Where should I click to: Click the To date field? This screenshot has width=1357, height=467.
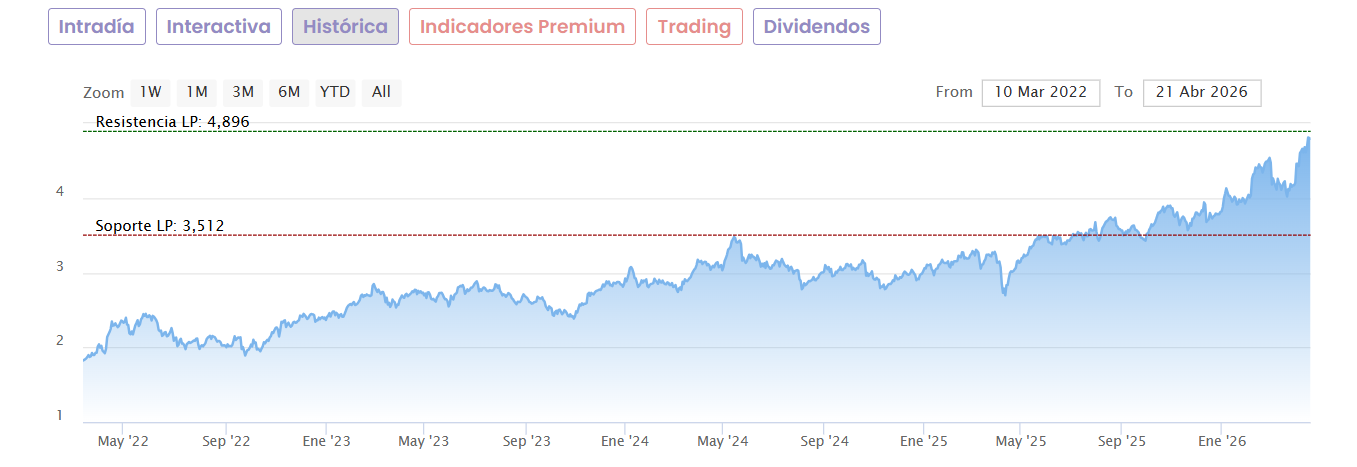[x=1201, y=93]
